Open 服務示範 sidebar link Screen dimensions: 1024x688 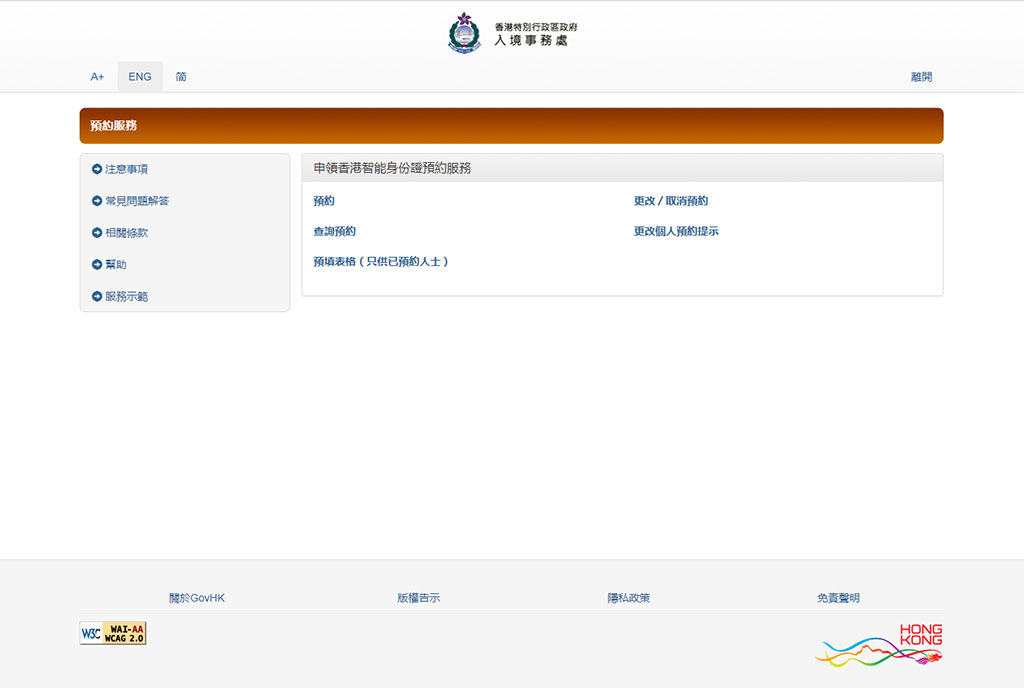[127, 296]
